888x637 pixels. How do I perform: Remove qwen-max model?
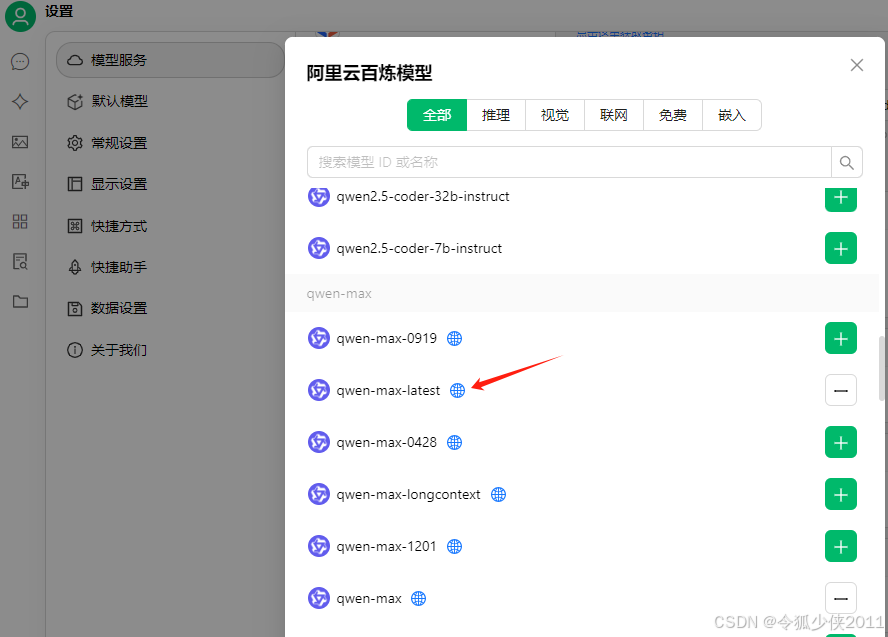840,598
